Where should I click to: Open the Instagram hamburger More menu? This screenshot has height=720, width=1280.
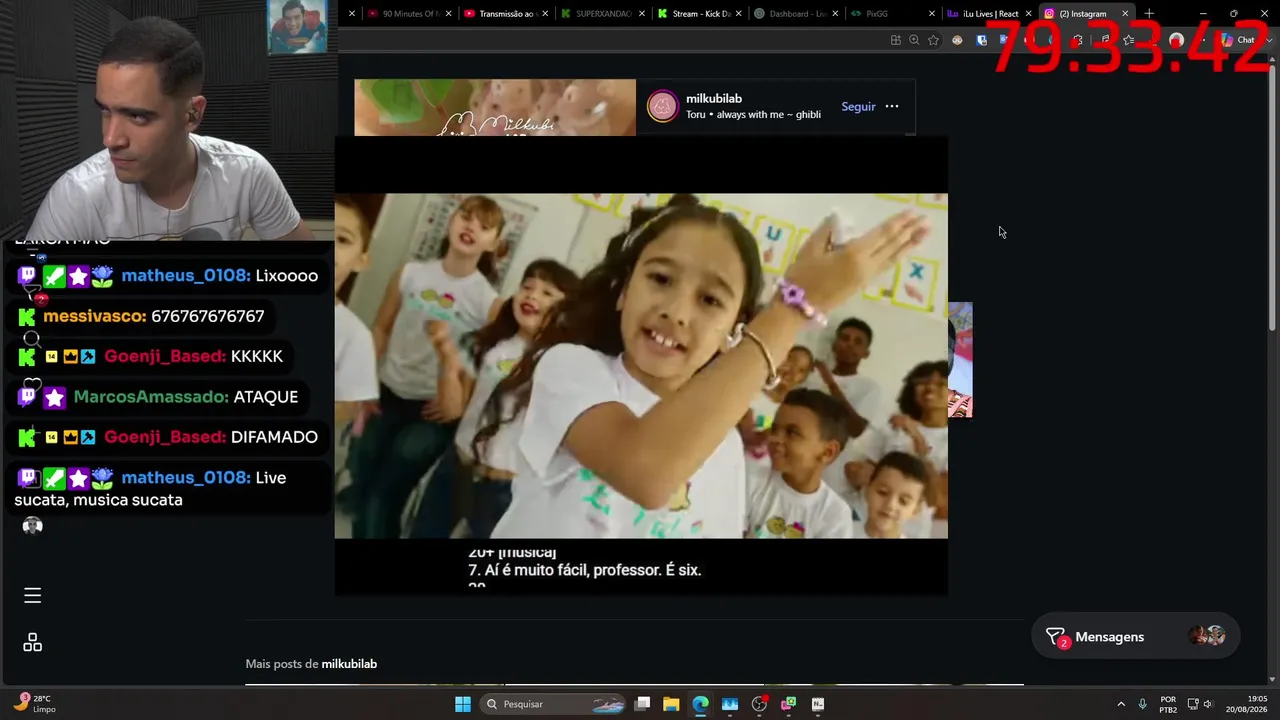pos(32,596)
